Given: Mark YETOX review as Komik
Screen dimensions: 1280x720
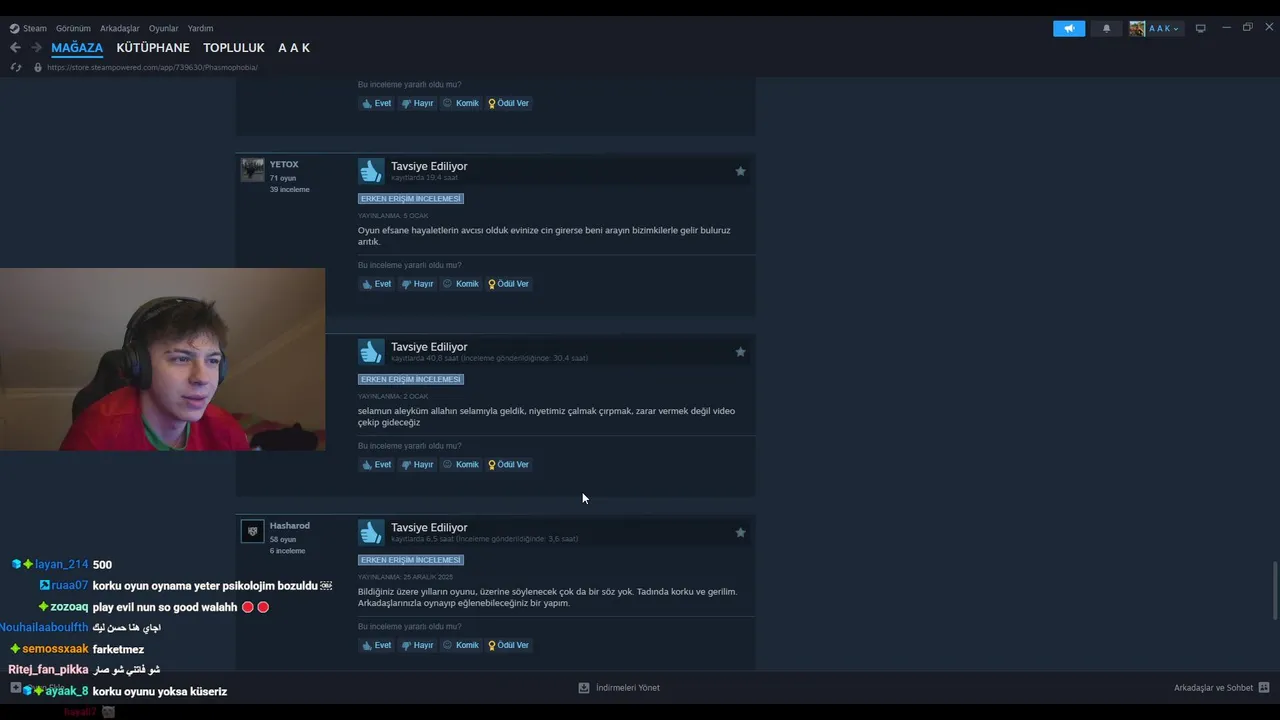Looking at the screenshot, I should pos(461,284).
